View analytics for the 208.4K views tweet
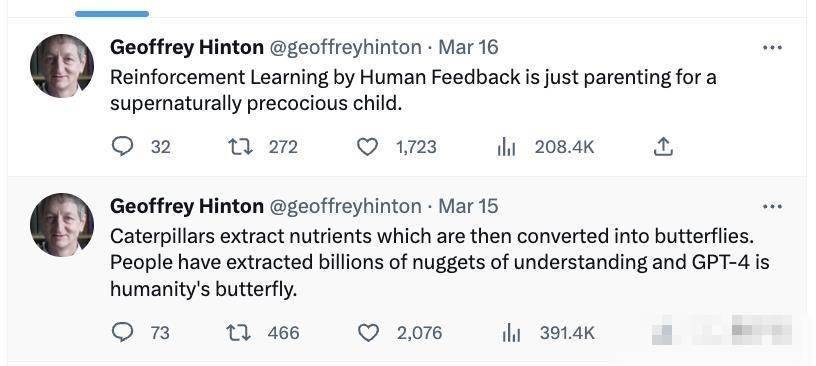Viewport: 816px width, 366px height. click(506, 148)
